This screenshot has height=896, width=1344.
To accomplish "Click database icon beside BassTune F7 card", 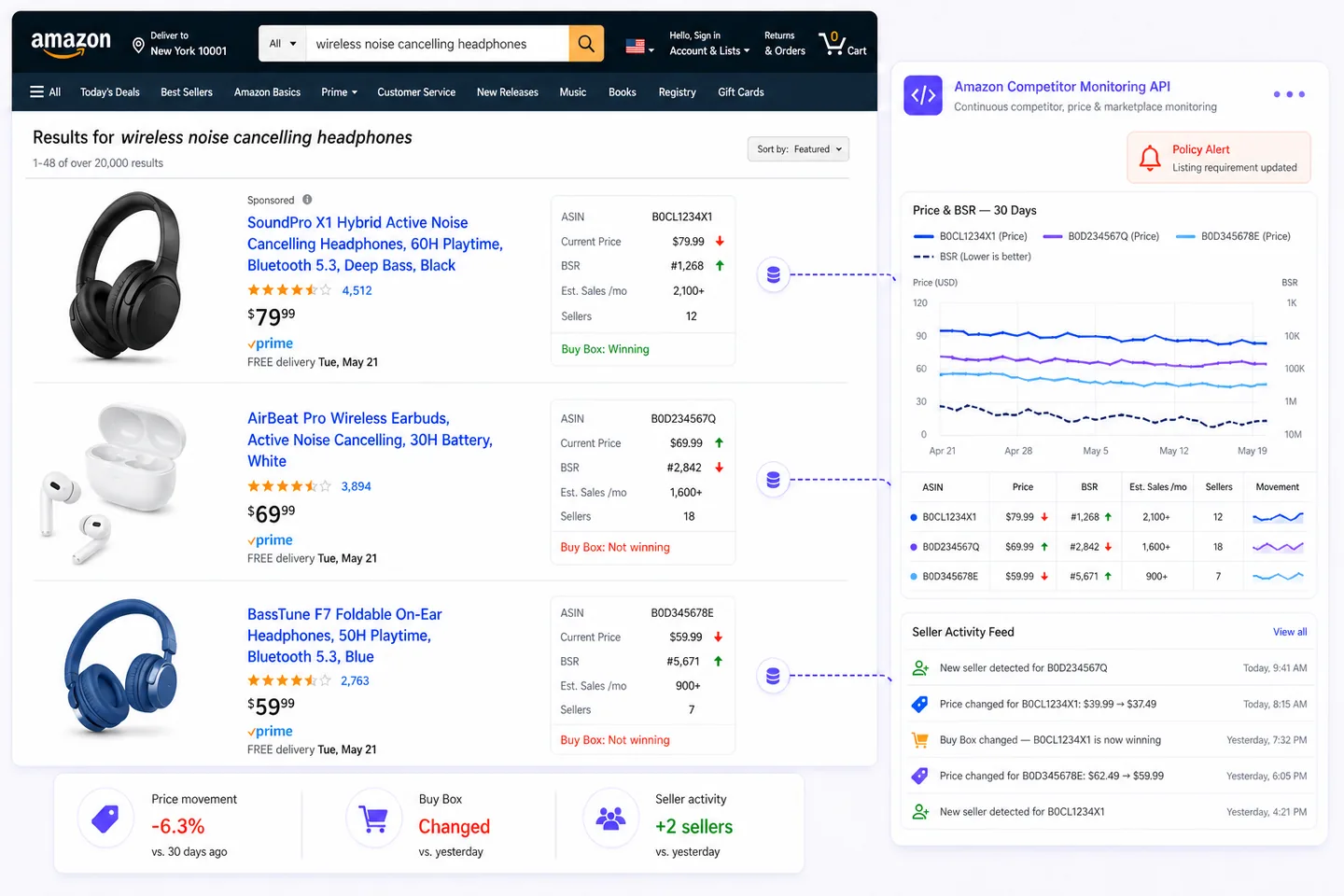I will (x=773, y=676).
